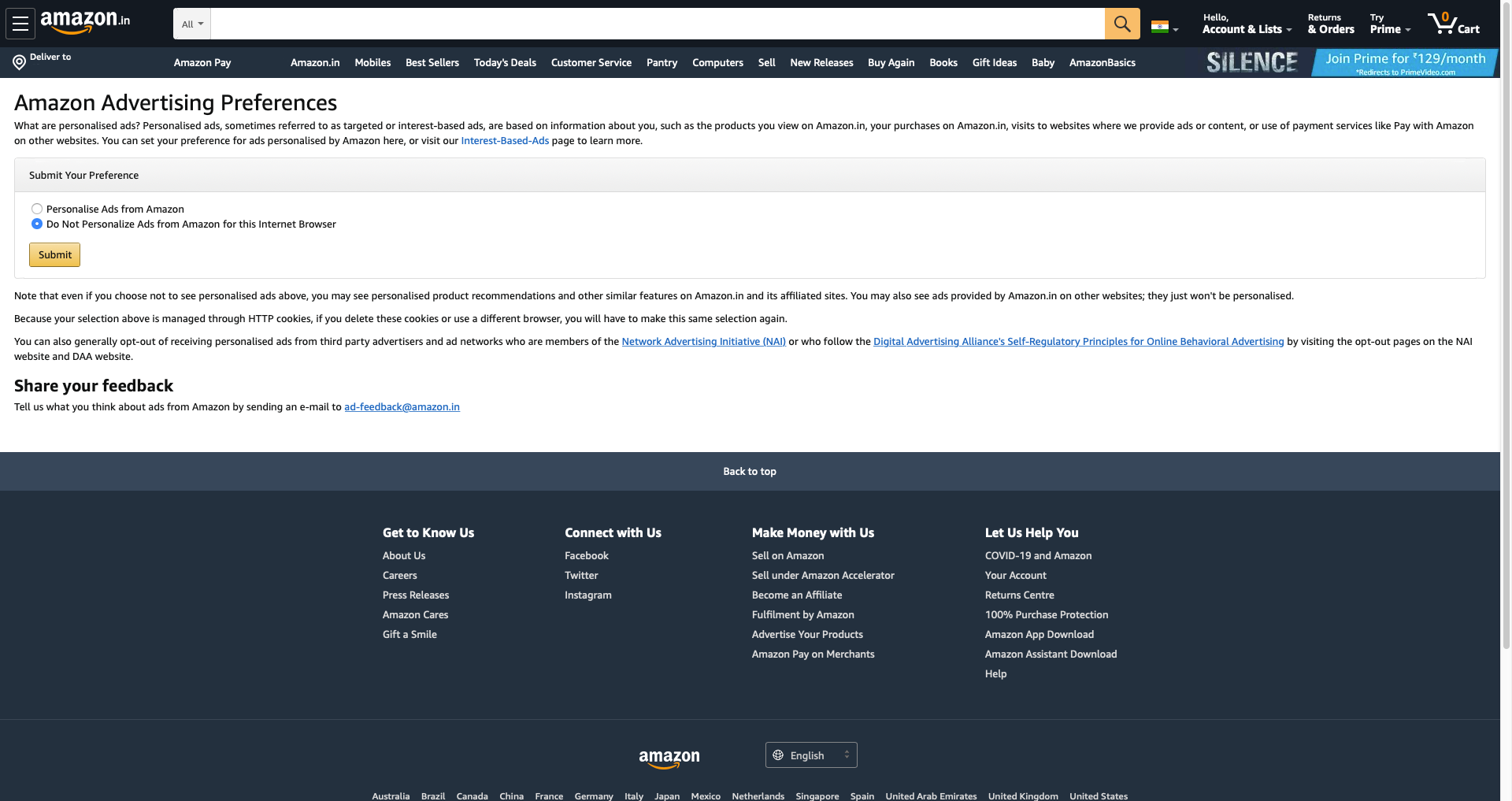Open Network Advertising Initiative (NAI) link

pyautogui.click(x=704, y=341)
